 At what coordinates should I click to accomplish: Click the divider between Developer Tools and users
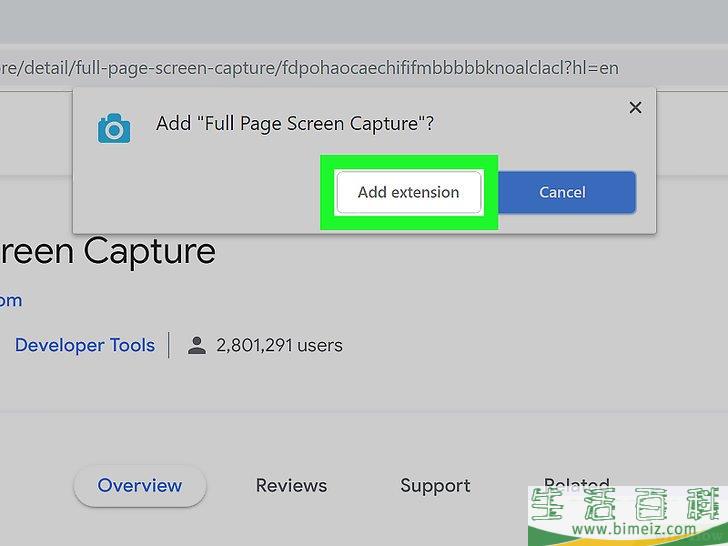click(169, 346)
